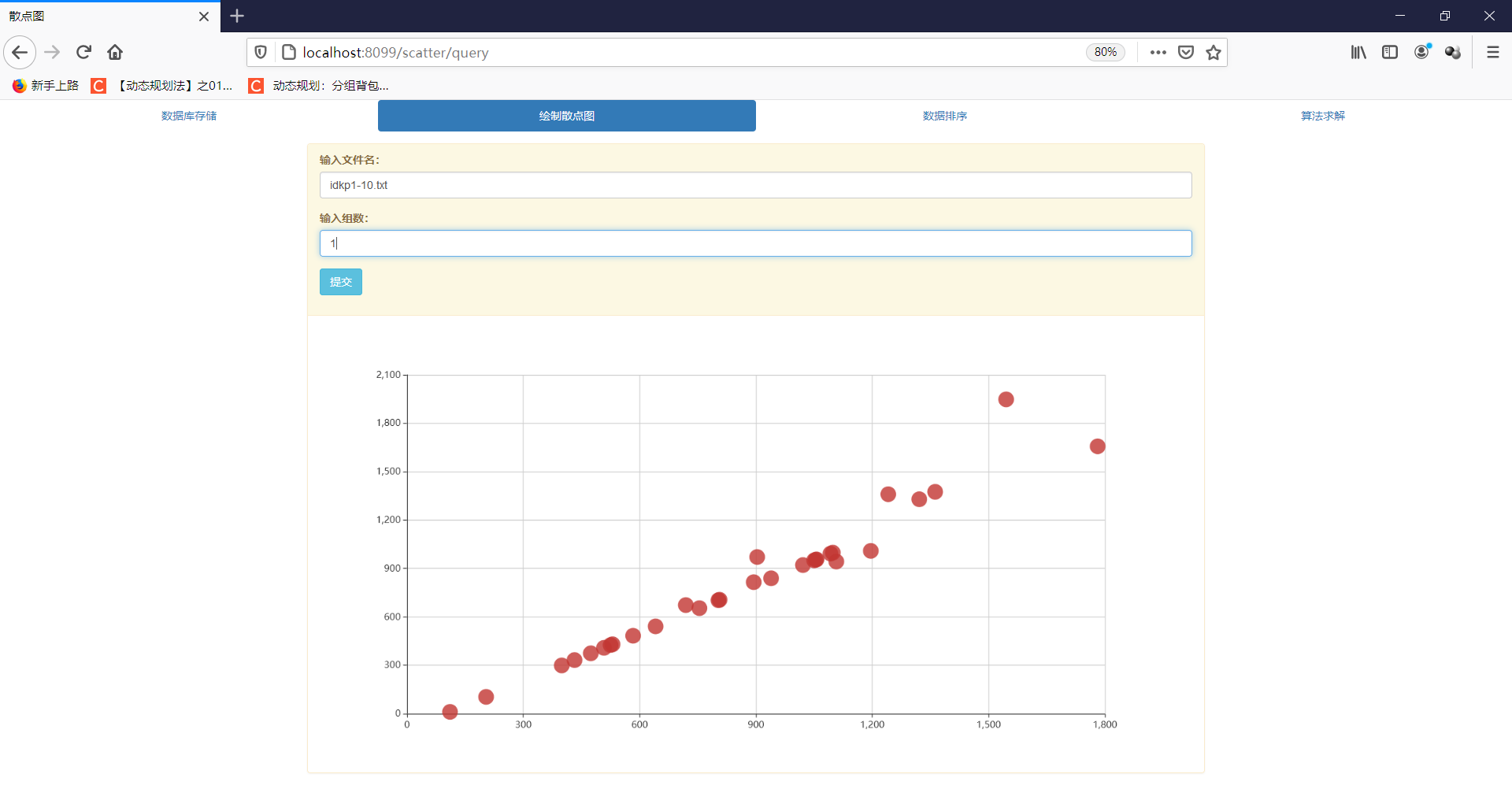Save page to Pocket
The height and width of the screenshot is (811, 1512).
pos(1186,53)
